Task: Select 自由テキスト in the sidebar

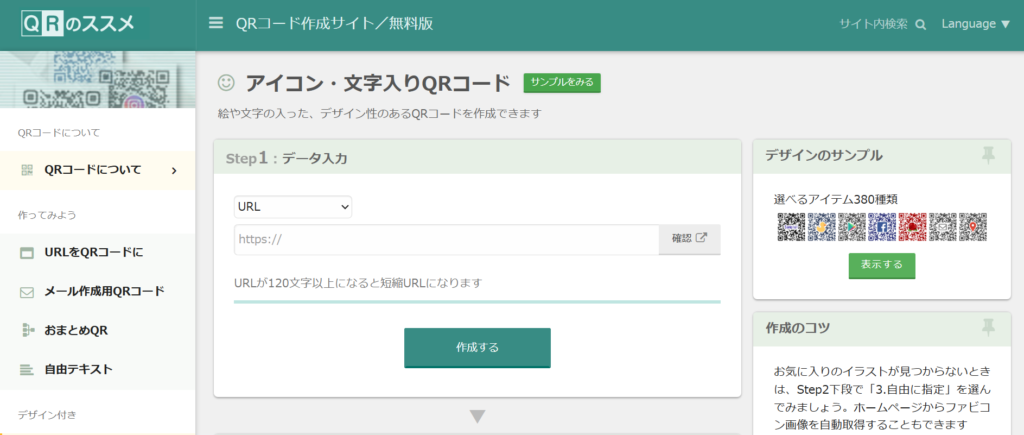Action: (78, 369)
